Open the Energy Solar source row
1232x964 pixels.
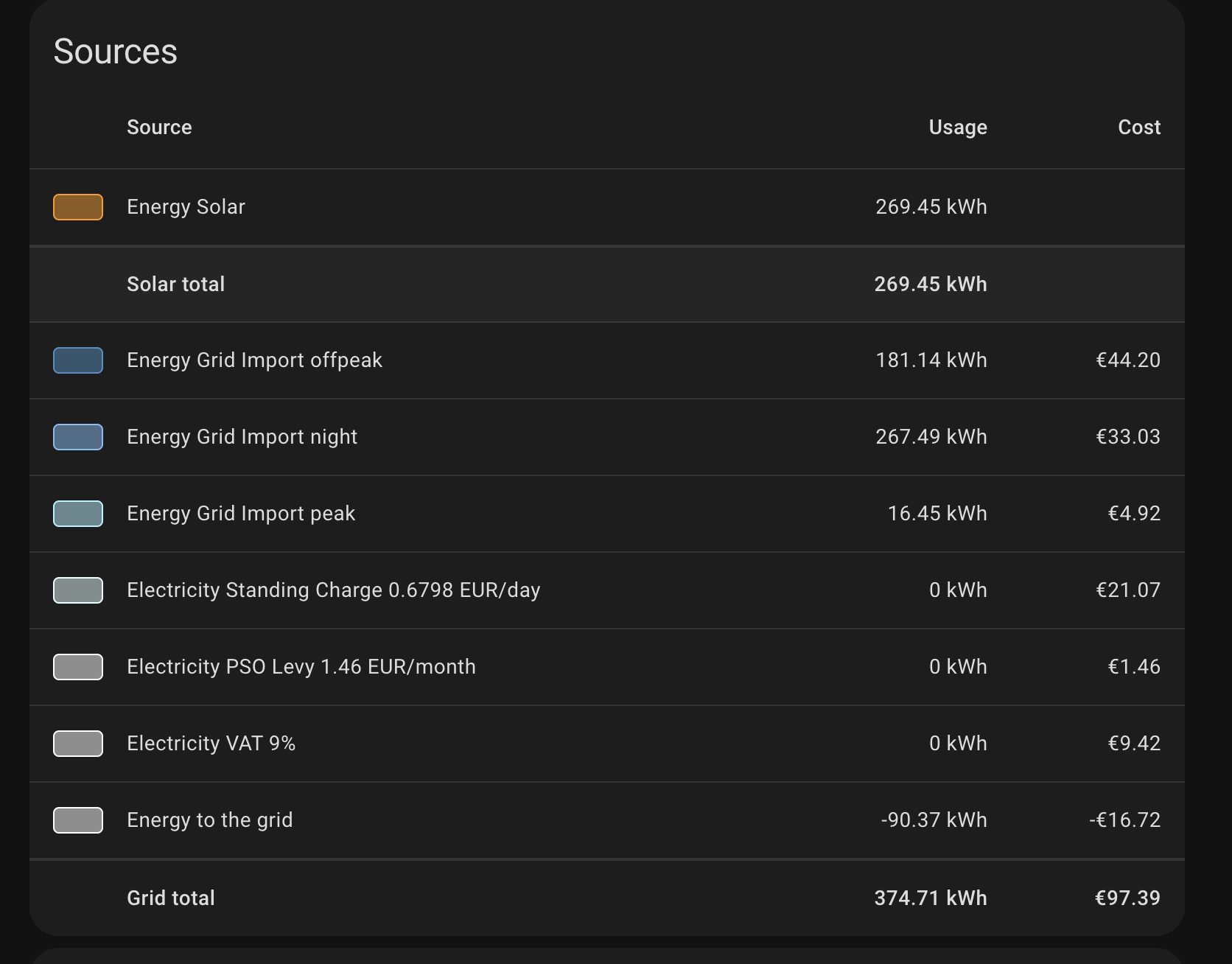click(x=607, y=207)
